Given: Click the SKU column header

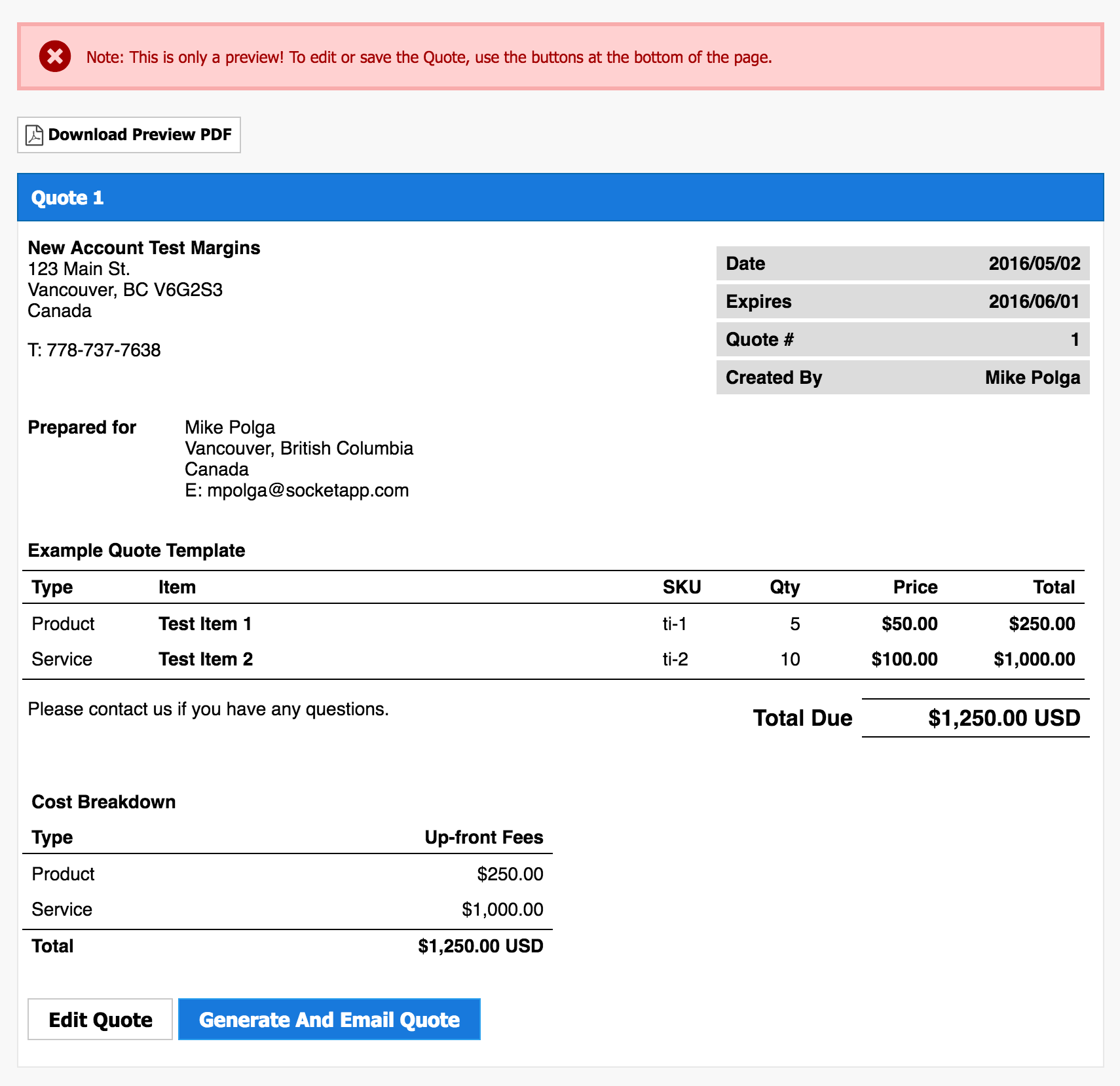Looking at the screenshot, I should 681,587.
